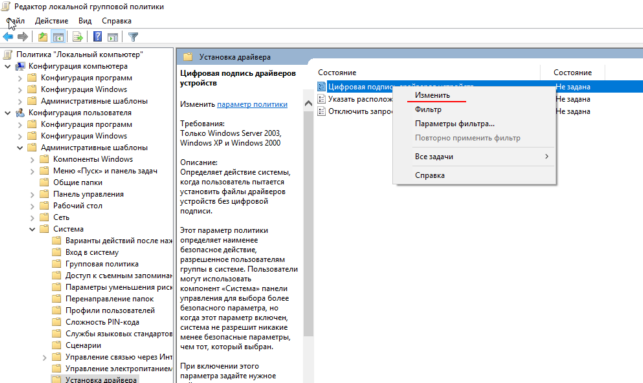Select the Рабочий стол tree item
Screen dimensions: 643x383
pos(78,205)
